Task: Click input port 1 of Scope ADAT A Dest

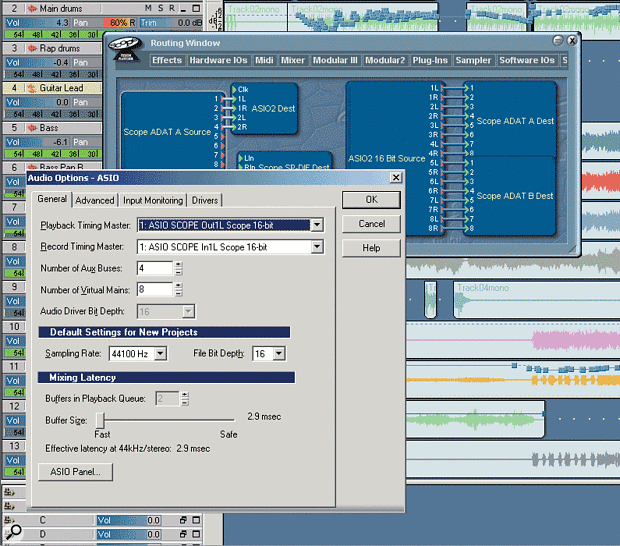Action: pyautogui.click(x=467, y=88)
